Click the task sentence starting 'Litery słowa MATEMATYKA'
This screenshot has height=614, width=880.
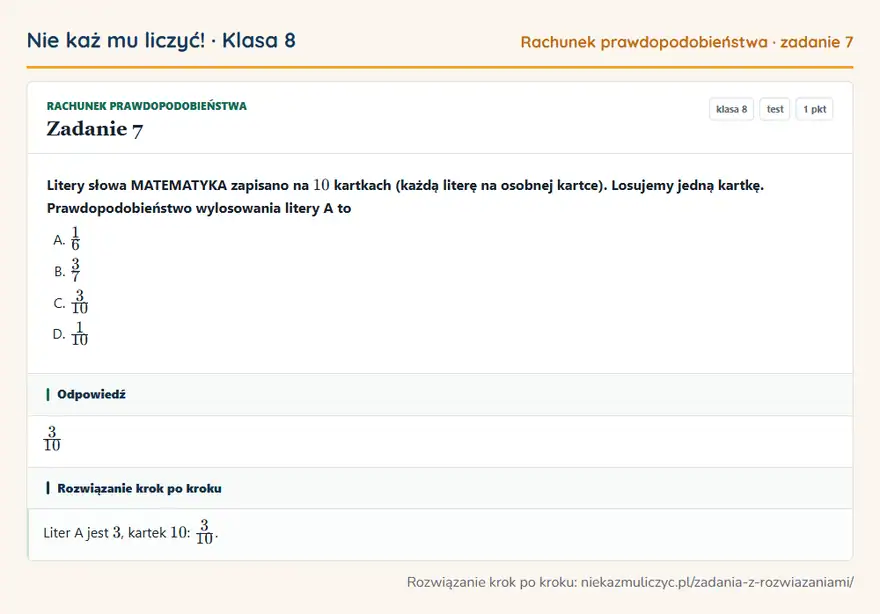pyautogui.click(x=405, y=185)
